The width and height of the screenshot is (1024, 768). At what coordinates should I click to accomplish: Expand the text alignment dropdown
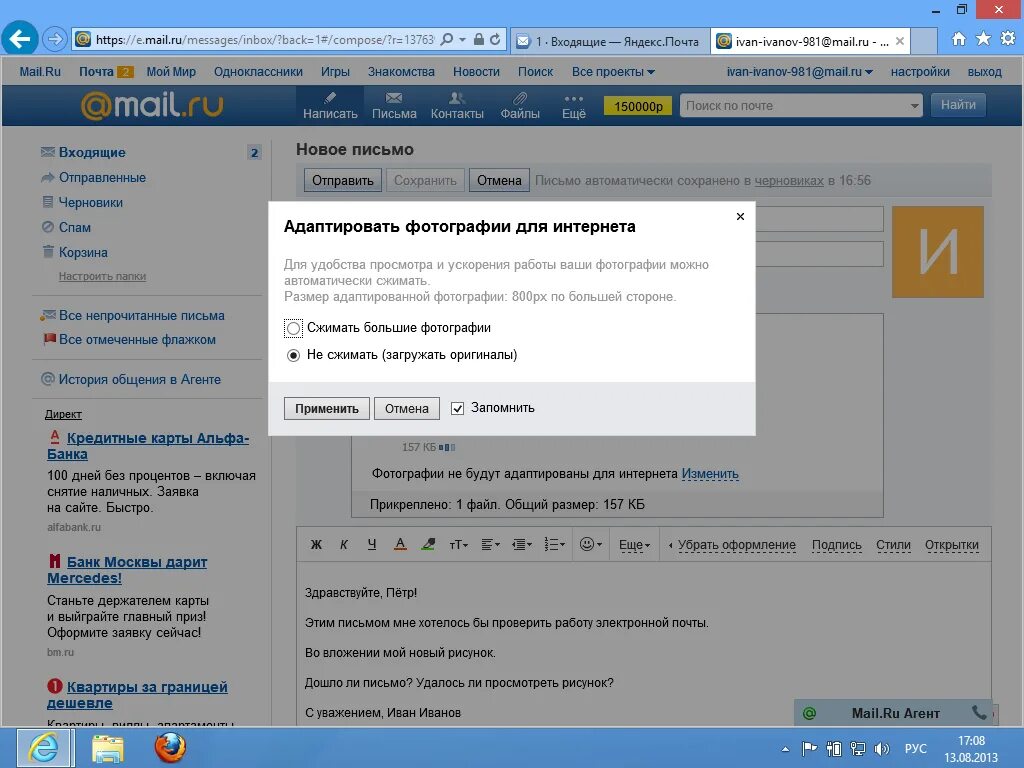(490, 545)
